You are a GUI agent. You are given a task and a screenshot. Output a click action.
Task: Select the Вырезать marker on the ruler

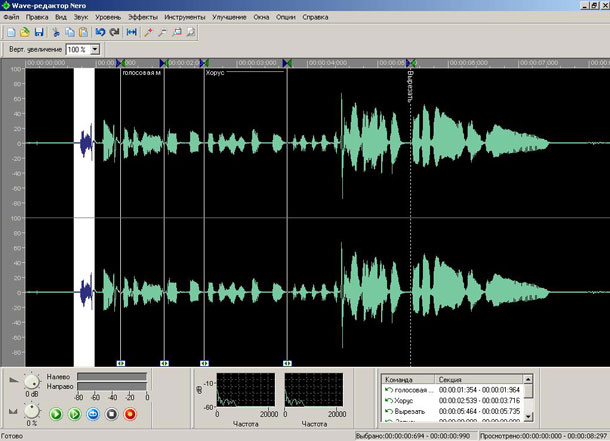[x=410, y=63]
